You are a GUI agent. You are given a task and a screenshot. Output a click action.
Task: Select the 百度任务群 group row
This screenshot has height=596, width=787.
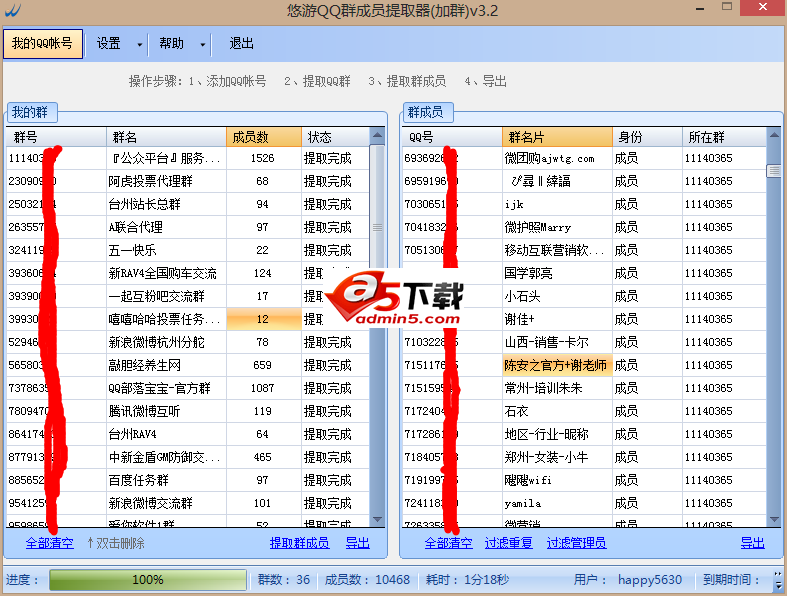click(x=188, y=480)
